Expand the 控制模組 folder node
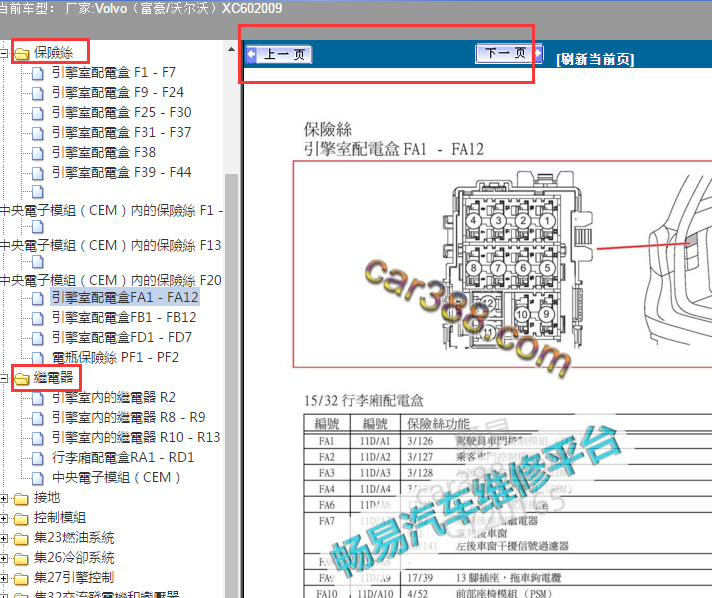Viewport: 712px width, 598px height. point(4,518)
